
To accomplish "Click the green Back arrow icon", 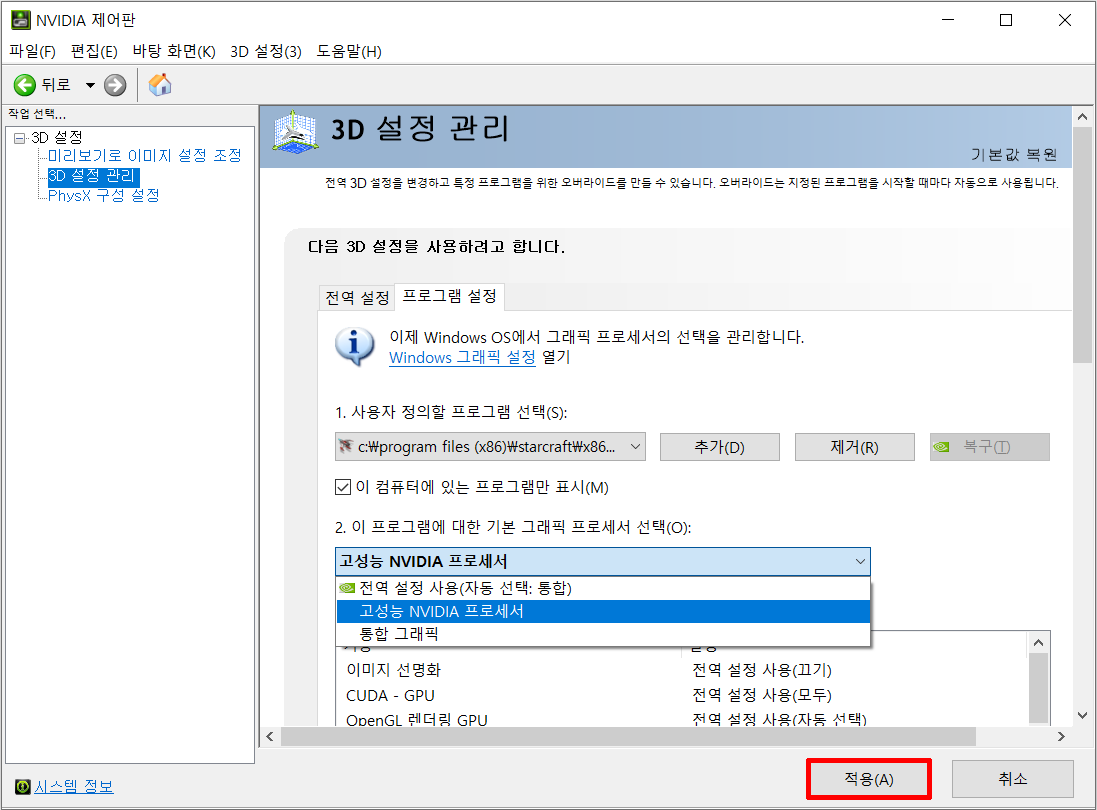I will pos(24,85).
